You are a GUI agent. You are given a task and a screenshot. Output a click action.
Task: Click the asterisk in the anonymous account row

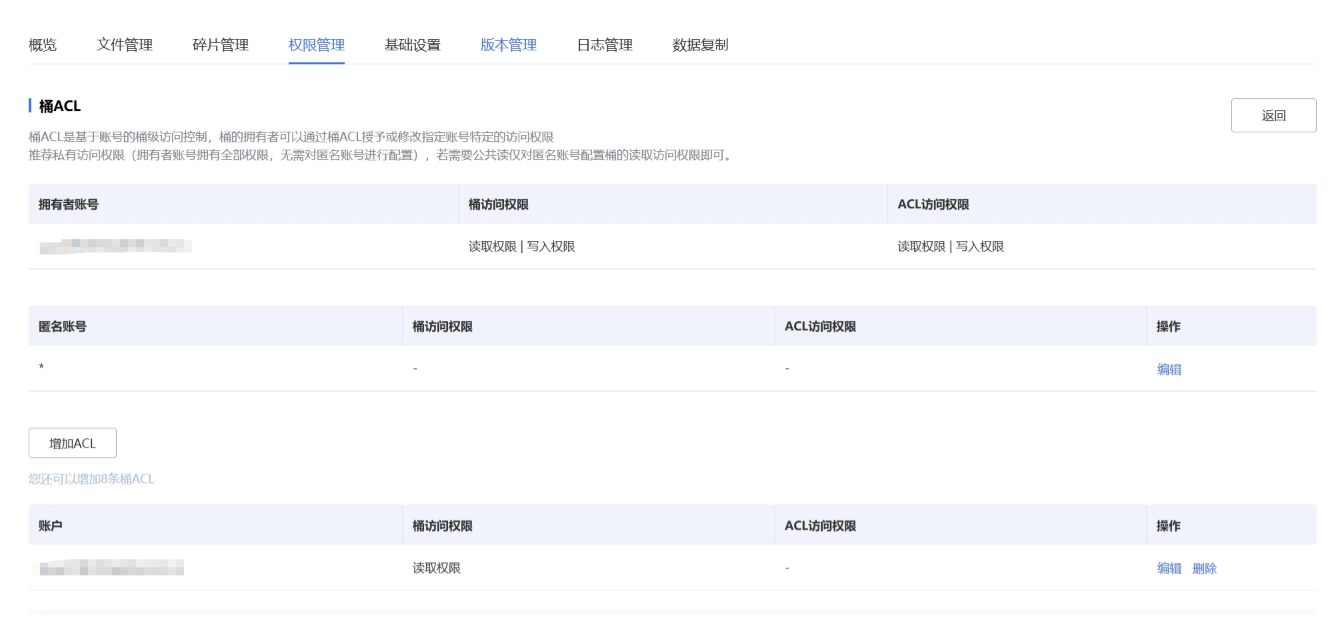41,369
